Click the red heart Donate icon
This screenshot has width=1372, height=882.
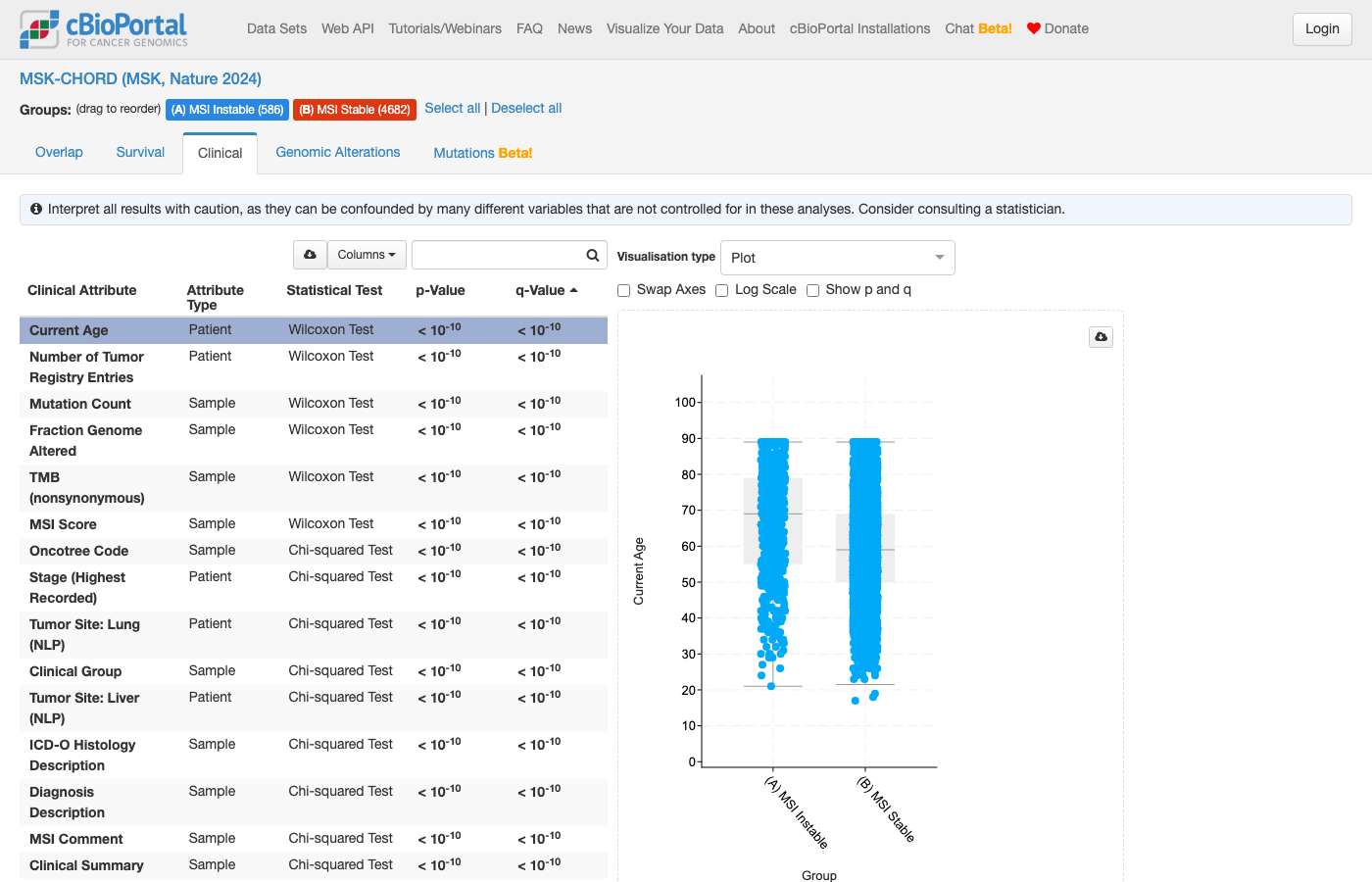click(1033, 28)
